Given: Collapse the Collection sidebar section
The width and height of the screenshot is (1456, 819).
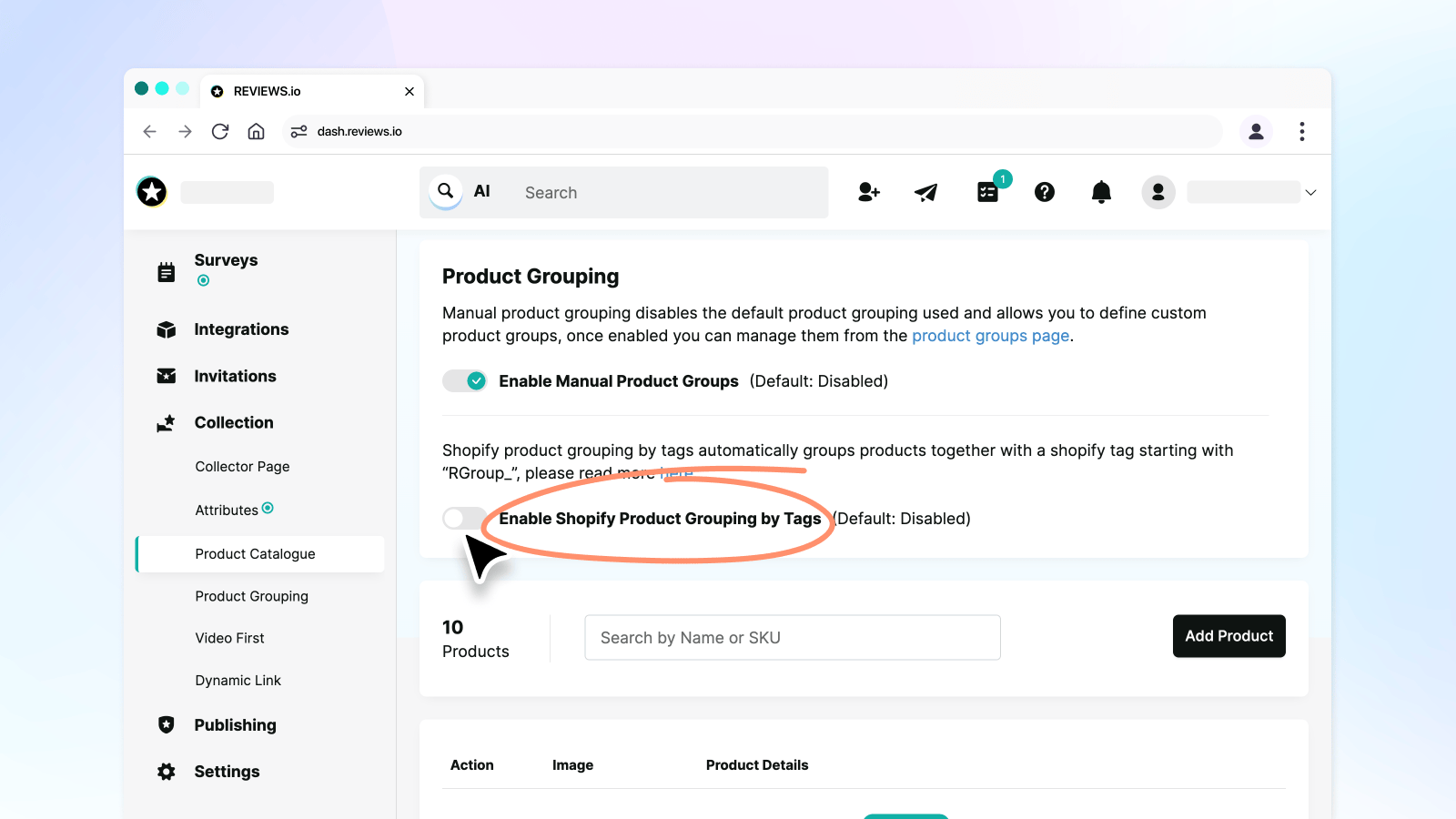Looking at the screenshot, I should click(234, 423).
